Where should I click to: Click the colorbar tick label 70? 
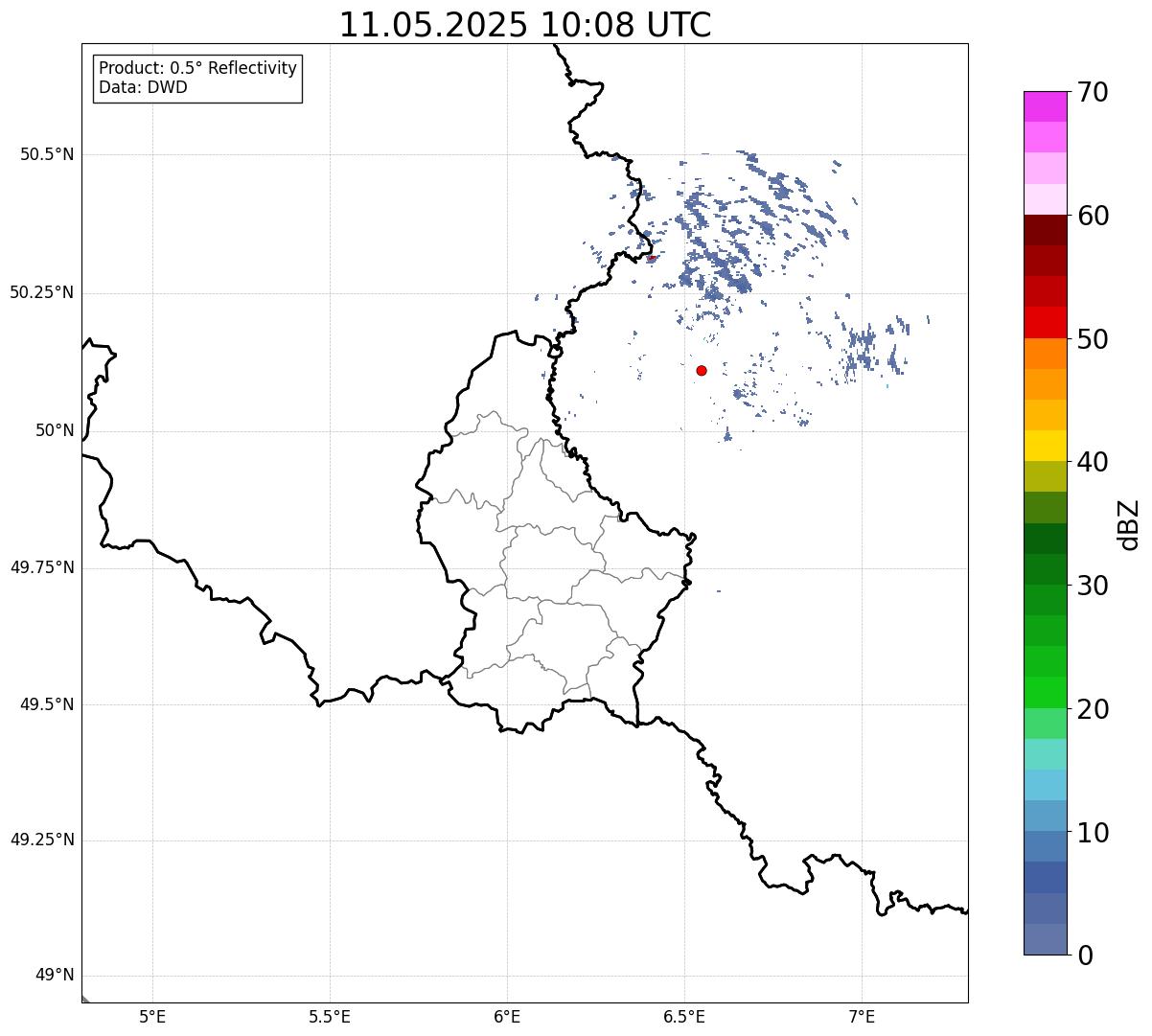tap(1092, 92)
